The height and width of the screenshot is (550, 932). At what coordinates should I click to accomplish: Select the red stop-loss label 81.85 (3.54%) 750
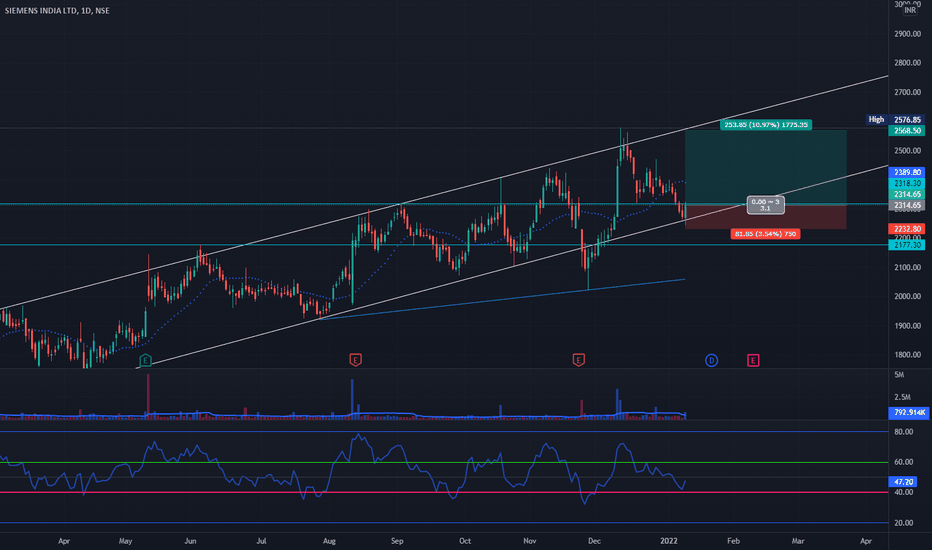[766, 234]
